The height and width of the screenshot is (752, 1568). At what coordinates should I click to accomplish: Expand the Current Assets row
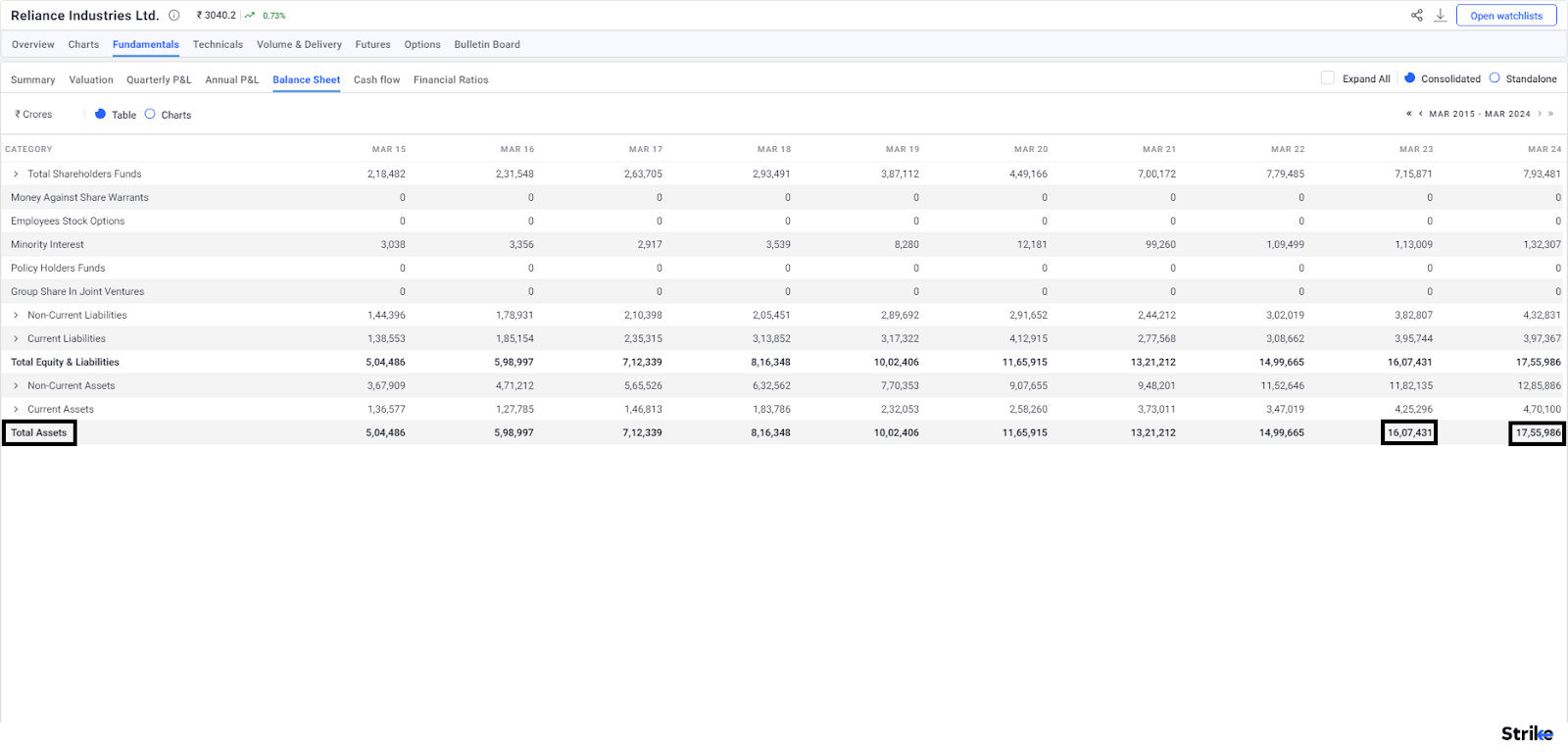pos(16,409)
